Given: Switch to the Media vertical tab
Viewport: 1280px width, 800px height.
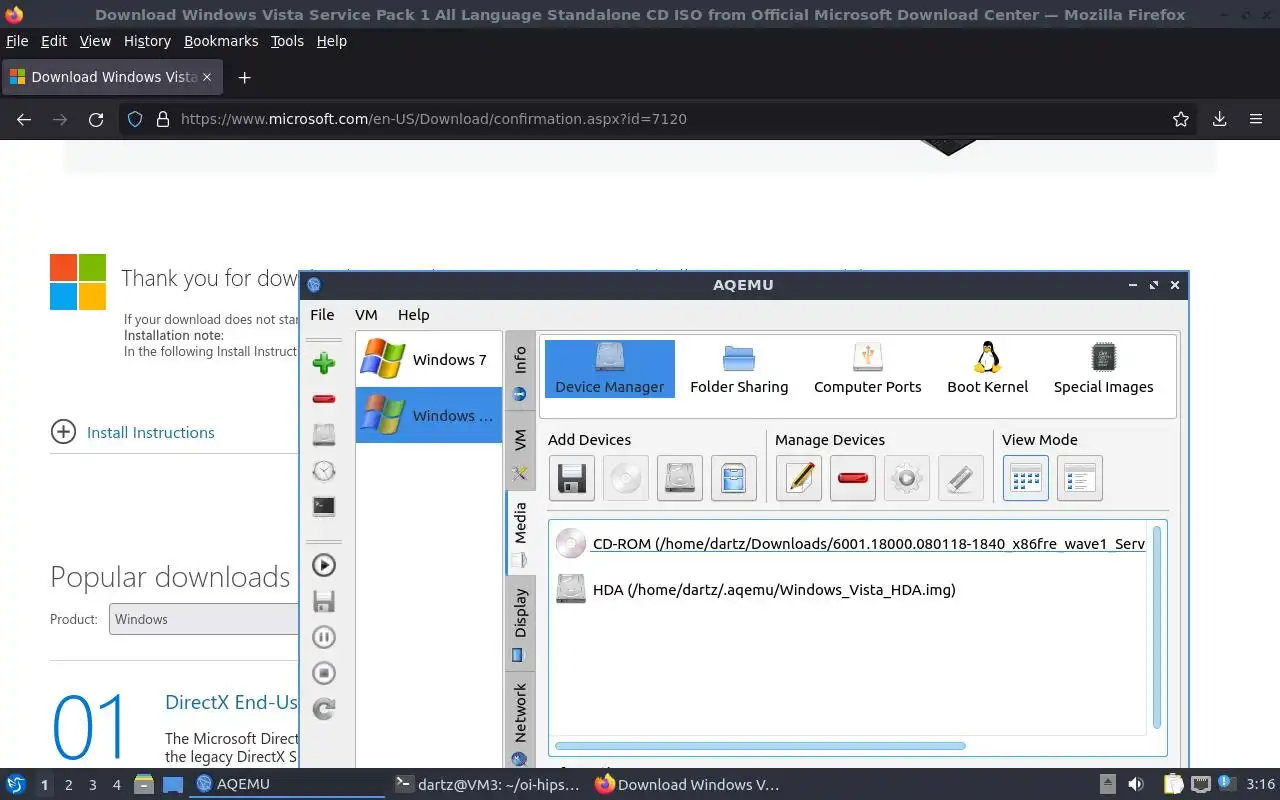Looking at the screenshot, I should point(520,532).
